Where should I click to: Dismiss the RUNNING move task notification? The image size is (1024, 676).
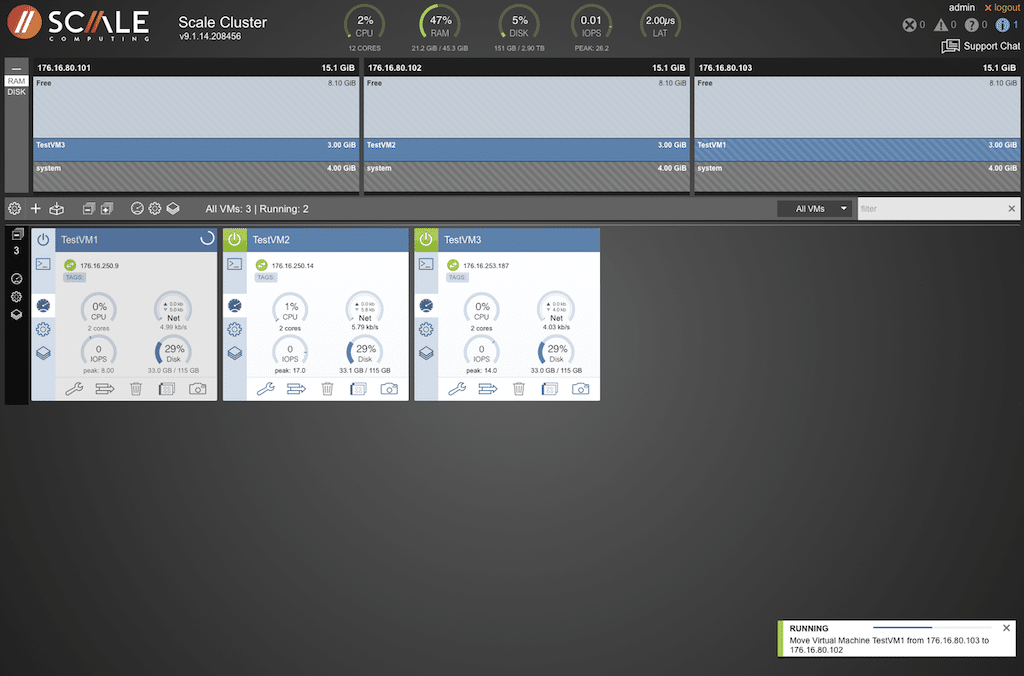click(1006, 628)
